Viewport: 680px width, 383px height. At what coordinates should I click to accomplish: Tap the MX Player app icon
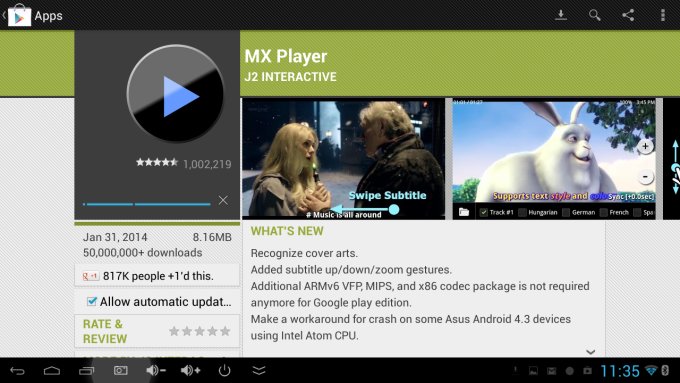tap(175, 93)
